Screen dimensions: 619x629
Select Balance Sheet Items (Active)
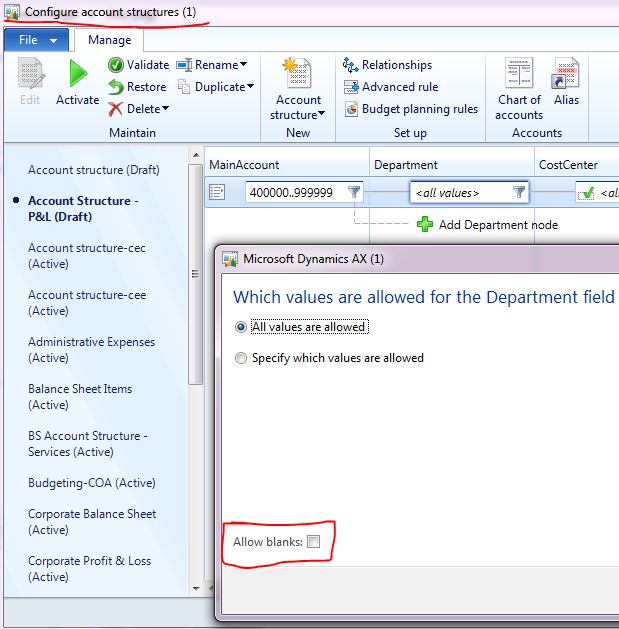point(80,397)
